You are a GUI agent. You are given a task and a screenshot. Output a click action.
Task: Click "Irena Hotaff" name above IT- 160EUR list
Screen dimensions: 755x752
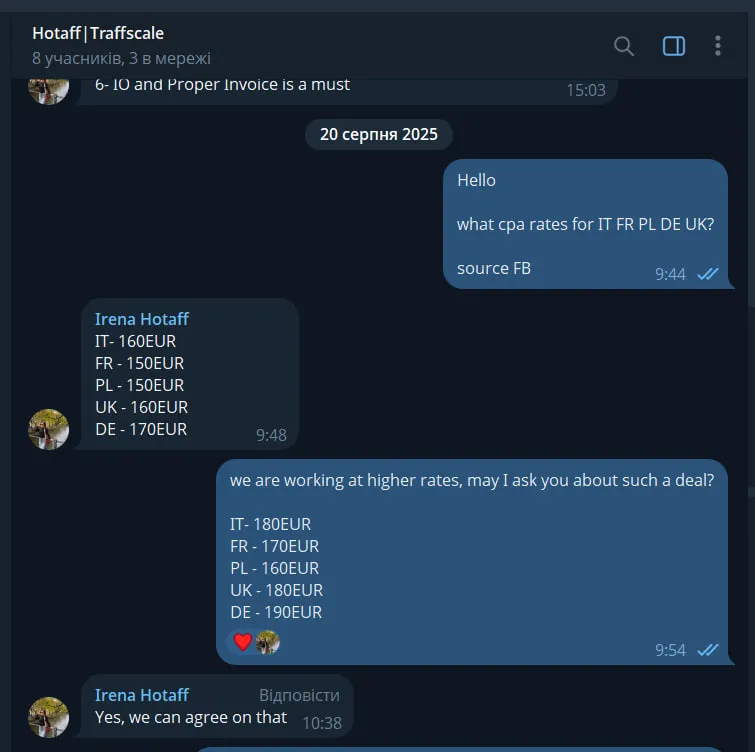point(141,319)
